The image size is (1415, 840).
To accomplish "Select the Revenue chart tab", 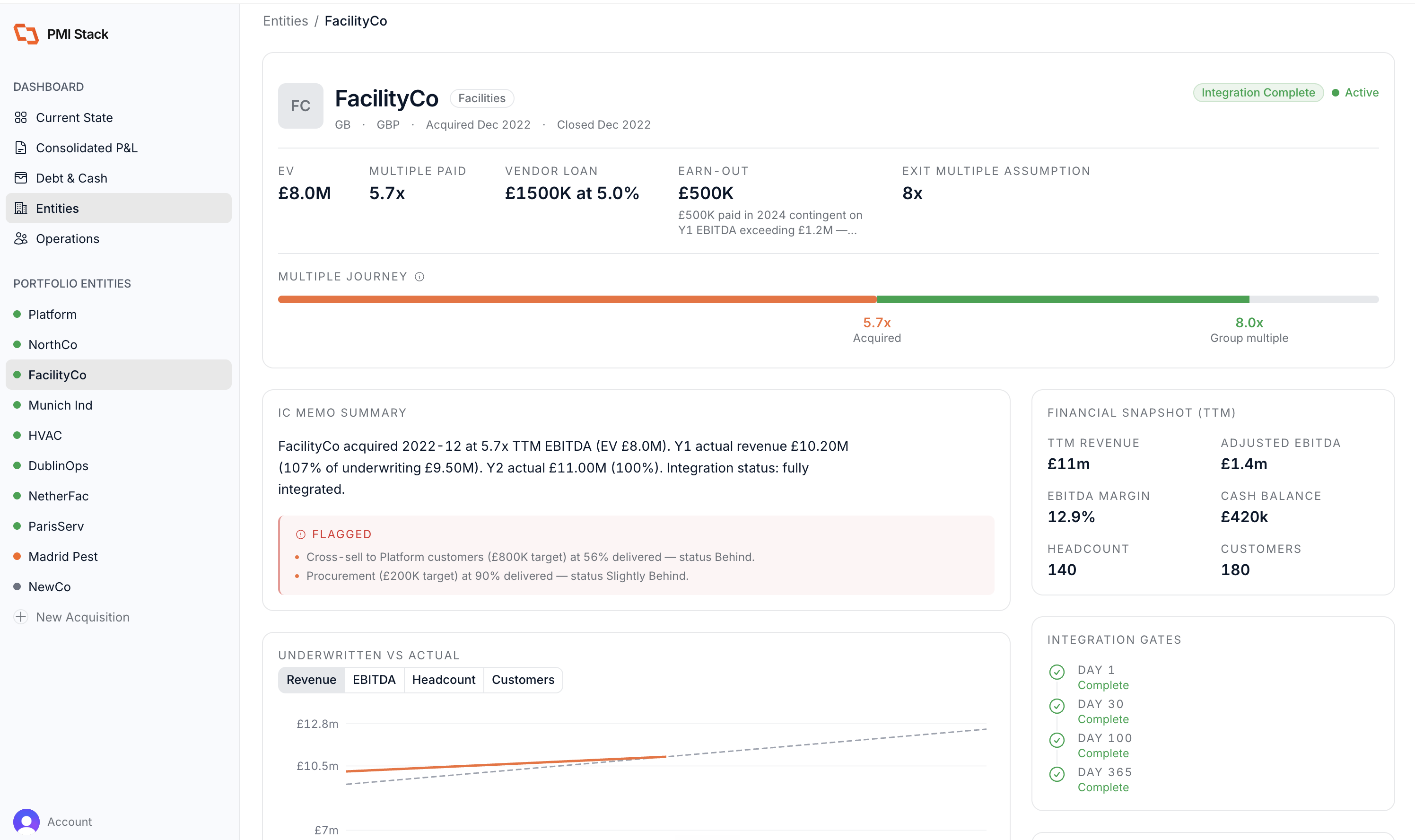I will coord(311,679).
